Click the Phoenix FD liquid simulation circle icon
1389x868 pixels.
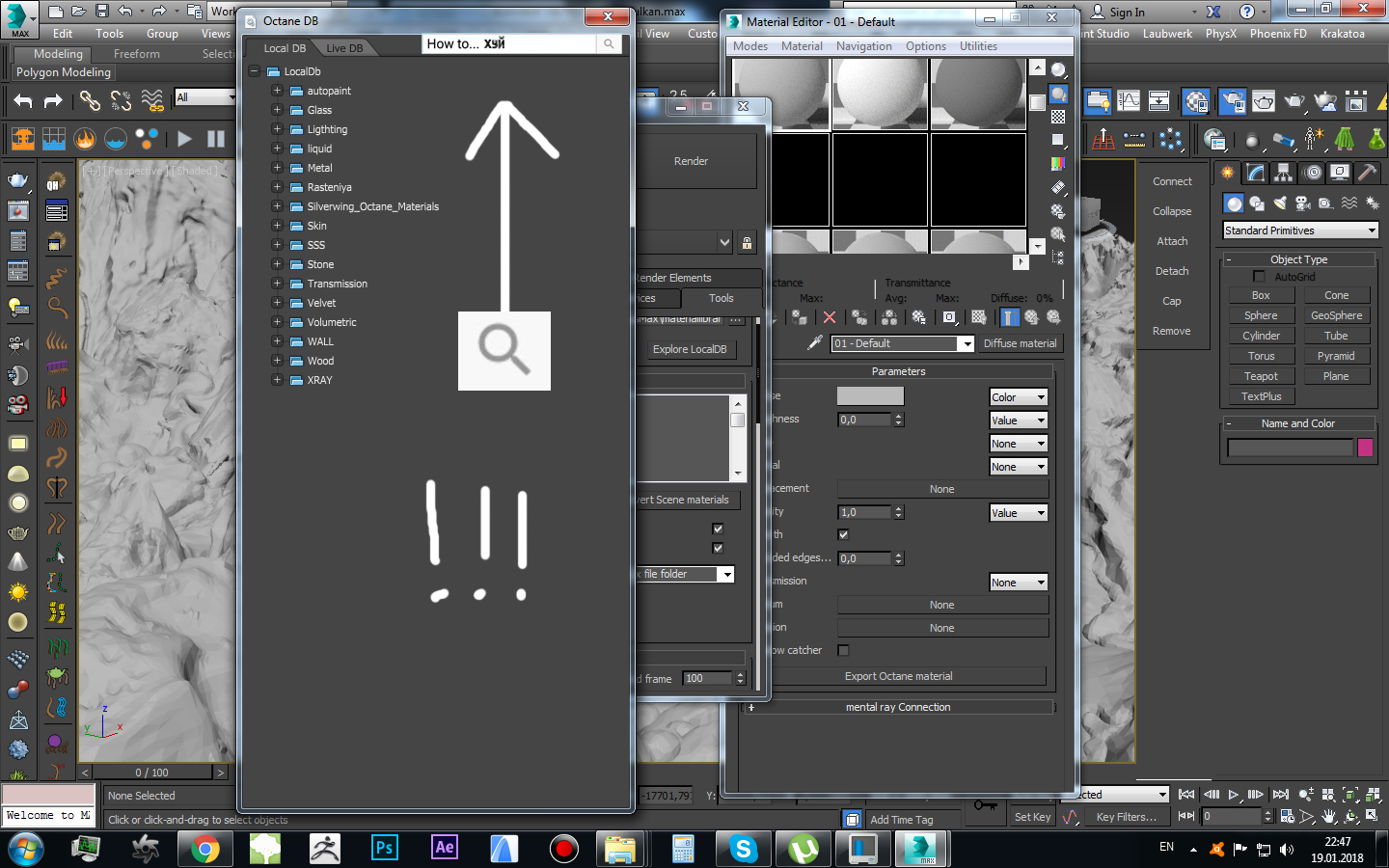[x=116, y=139]
